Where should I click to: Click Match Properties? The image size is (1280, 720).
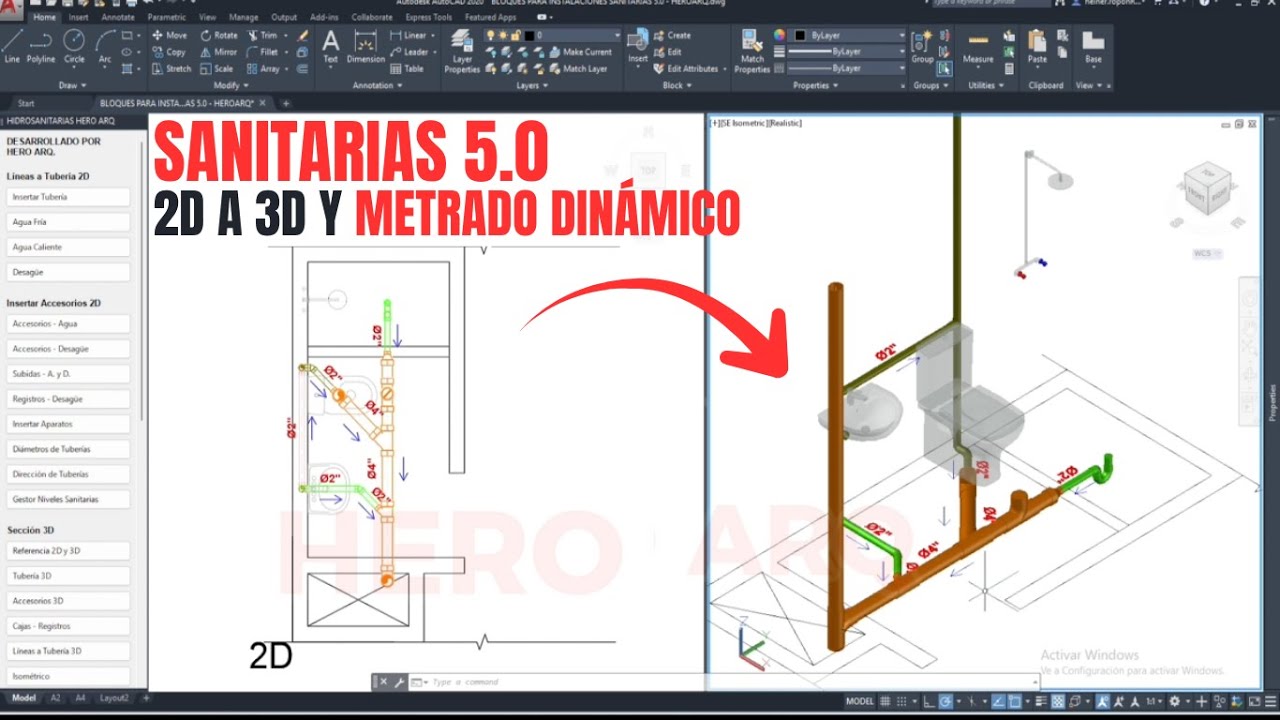coord(752,52)
